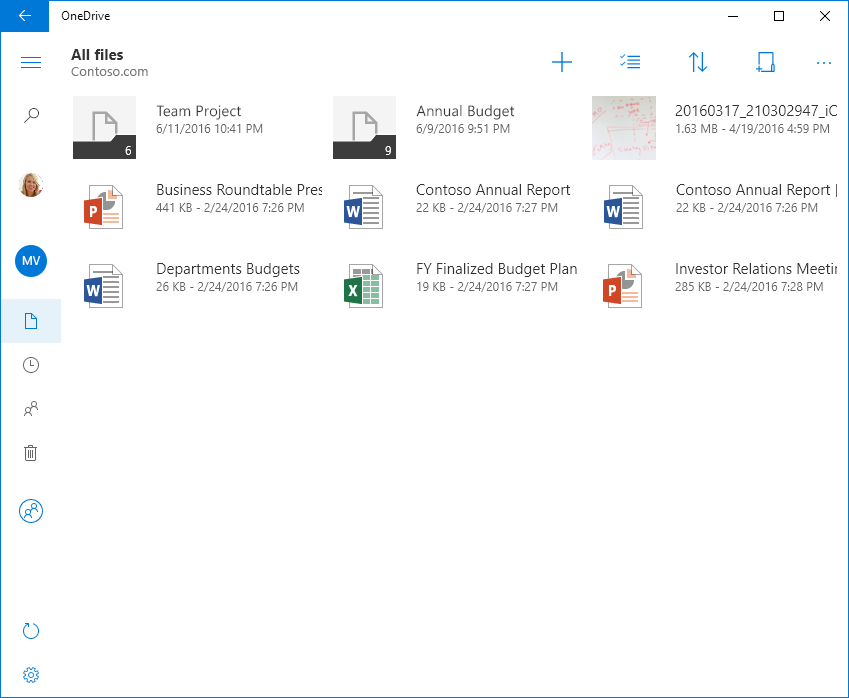849x698 pixels.
Task: Open FY Finalized Budget Plan spreadsheet
Action: [x=364, y=285]
